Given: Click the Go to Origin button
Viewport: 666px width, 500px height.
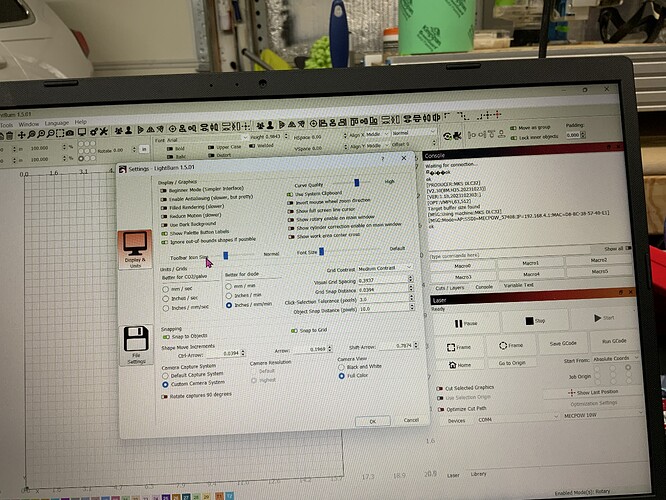Looking at the screenshot, I should pos(512,363).
